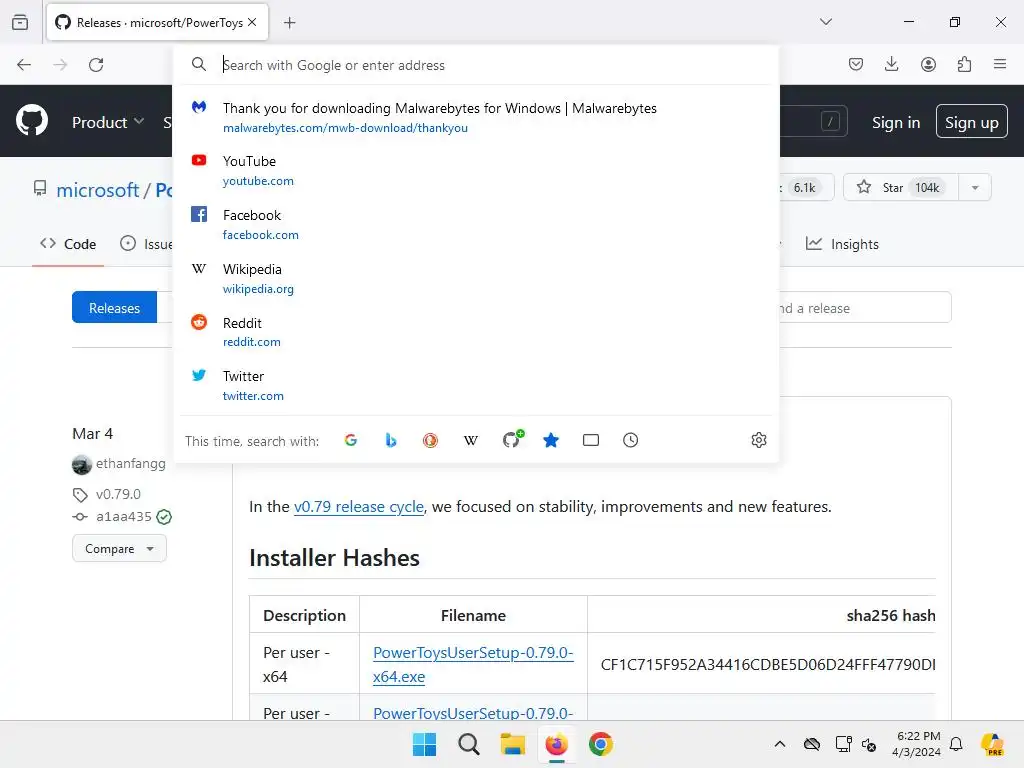Star the PowerToys repository
1024x768 pixels.
[901, 188]
